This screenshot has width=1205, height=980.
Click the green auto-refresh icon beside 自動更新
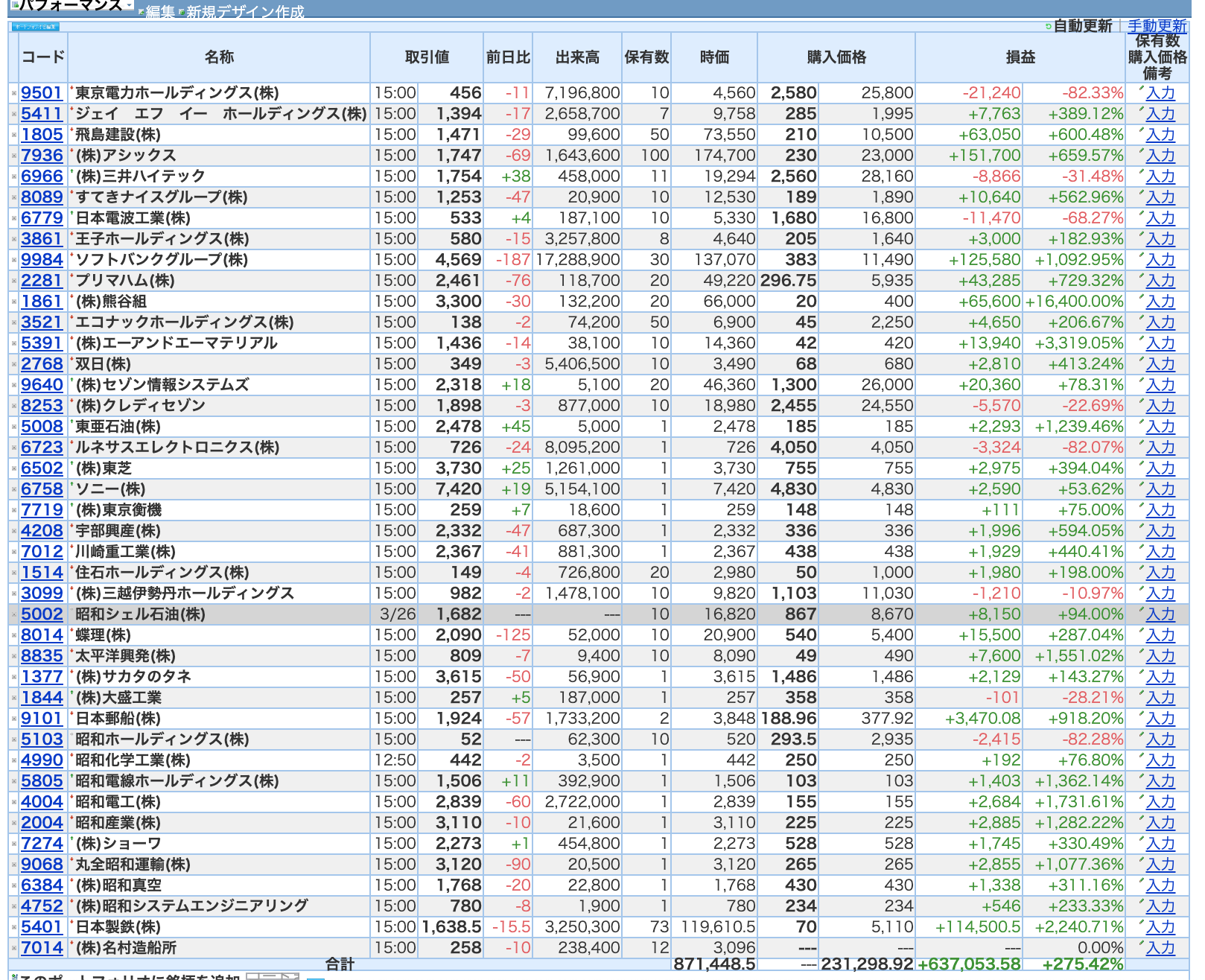pos(1049,26)
